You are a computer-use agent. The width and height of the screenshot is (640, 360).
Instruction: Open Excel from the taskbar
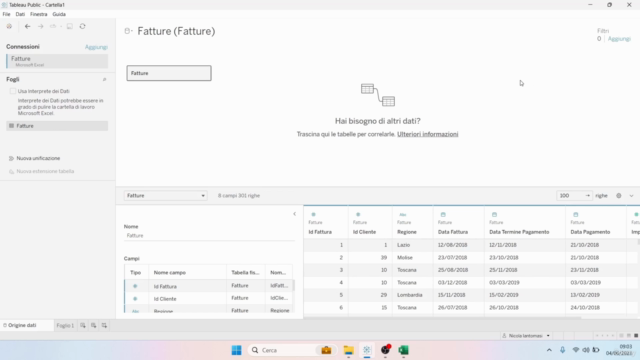coord(403,350)
